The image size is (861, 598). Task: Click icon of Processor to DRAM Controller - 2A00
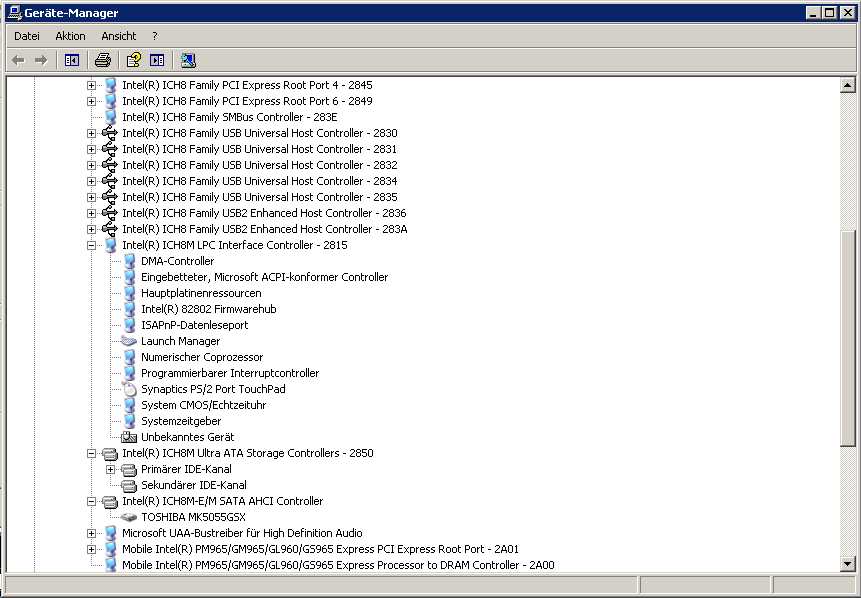point(110,565)
